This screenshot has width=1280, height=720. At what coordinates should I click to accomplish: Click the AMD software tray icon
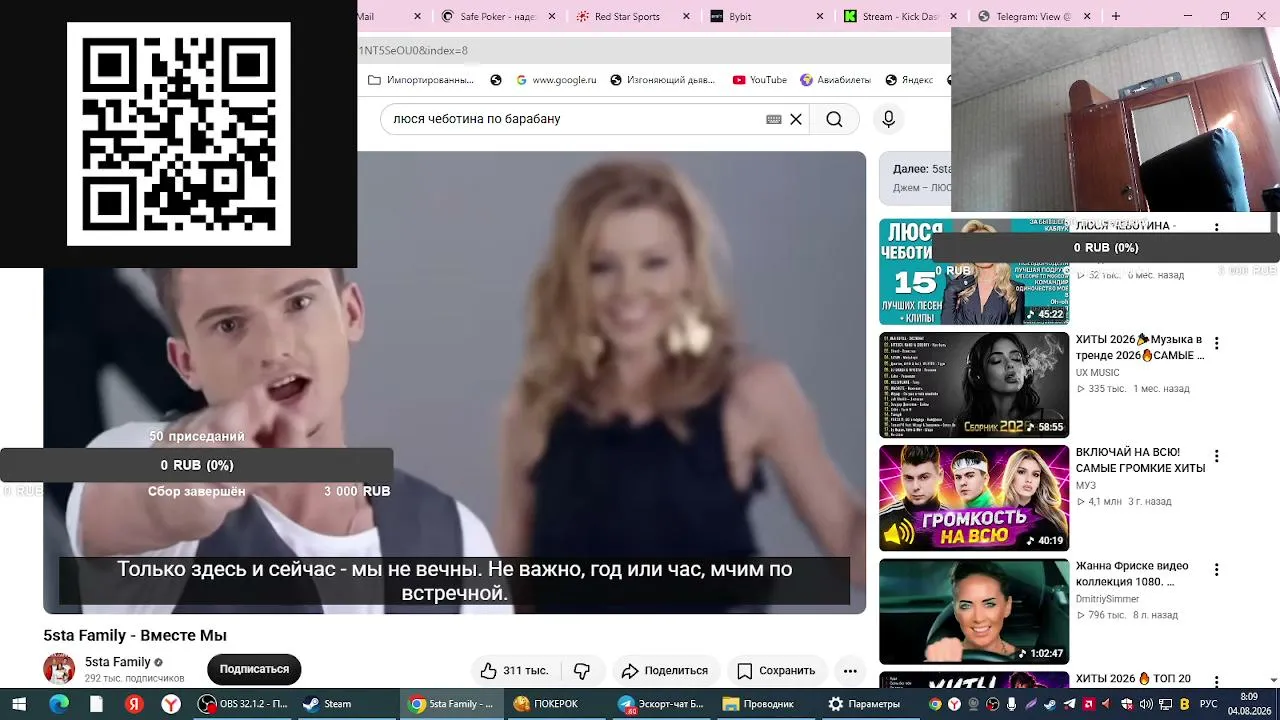coord(1088,704)
